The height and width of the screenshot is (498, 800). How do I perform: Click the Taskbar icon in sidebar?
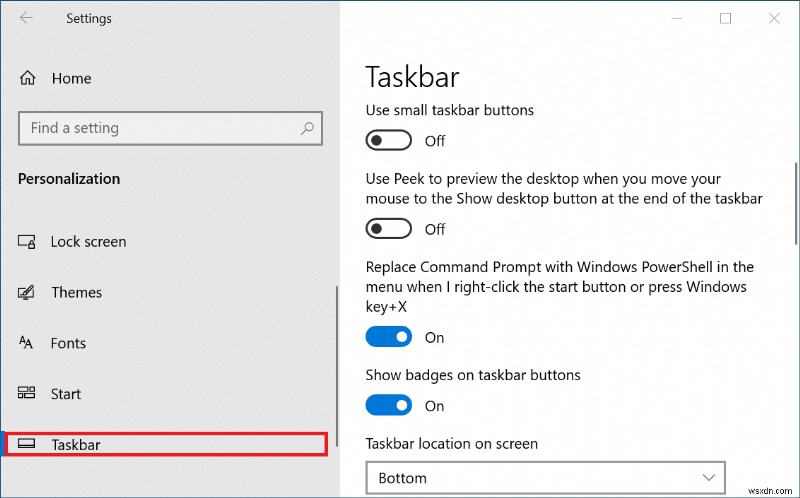click(x=27, y=444)
